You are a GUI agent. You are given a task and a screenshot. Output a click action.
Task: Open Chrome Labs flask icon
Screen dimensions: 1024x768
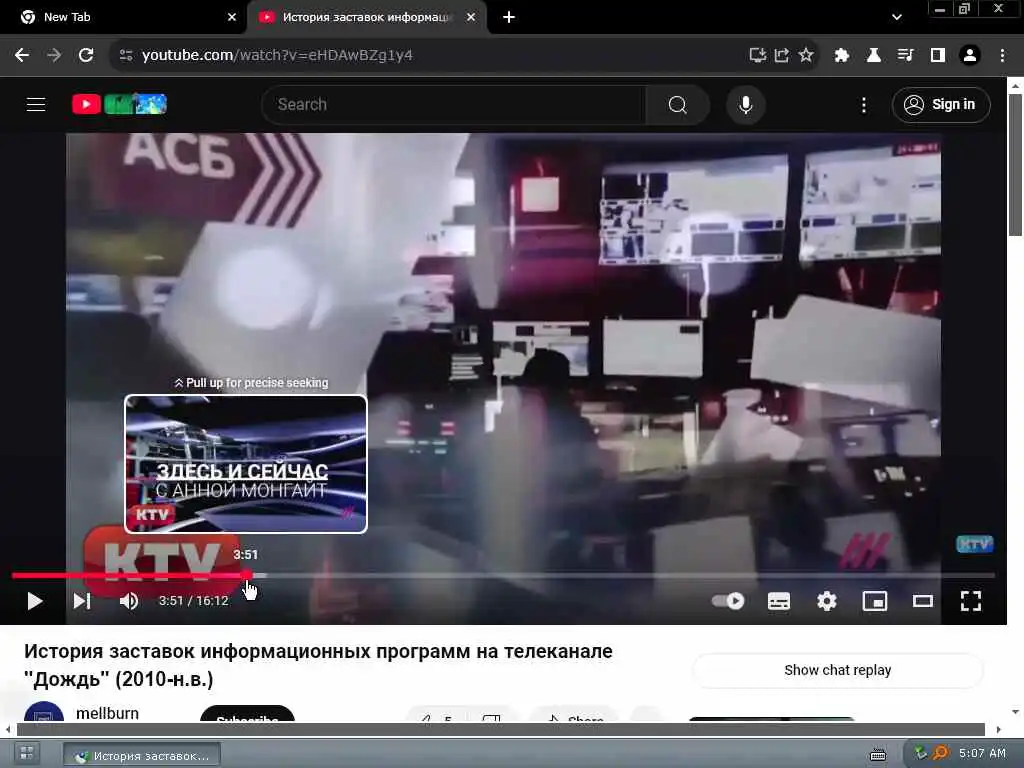[x=874, y=56]
